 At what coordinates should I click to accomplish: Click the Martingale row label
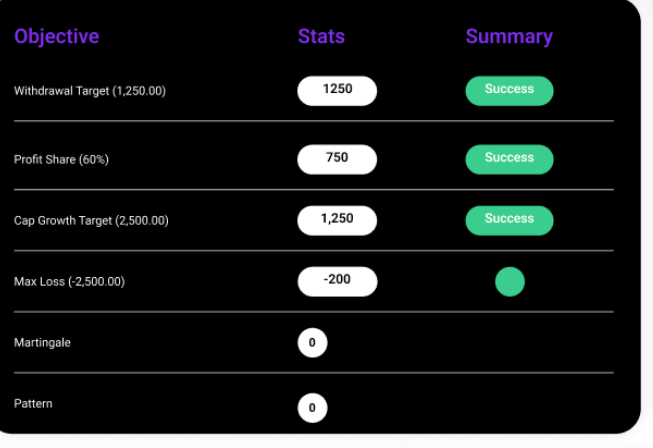point(42,343)
